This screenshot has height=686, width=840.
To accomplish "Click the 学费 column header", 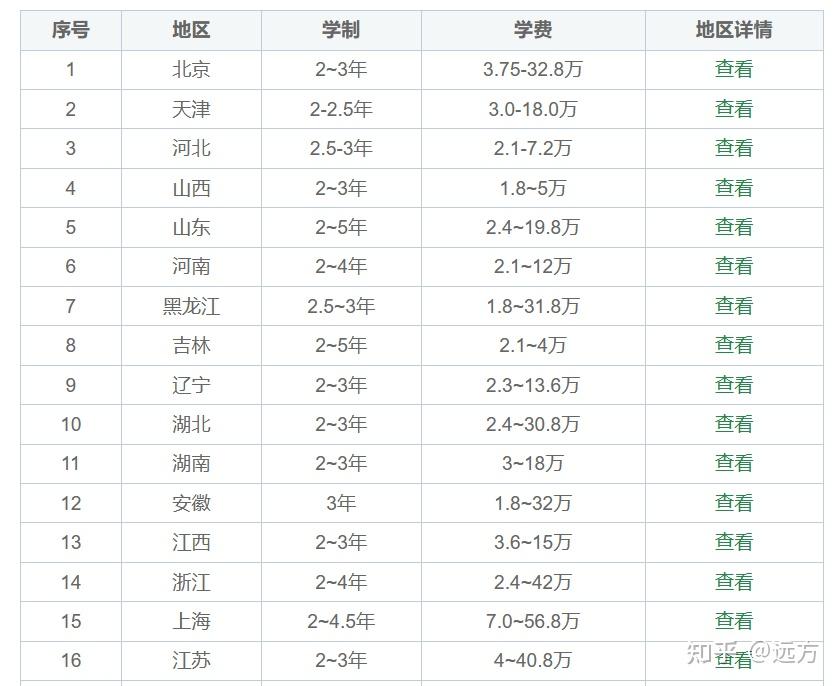I will pyautogui.click(x=533, y=30).
